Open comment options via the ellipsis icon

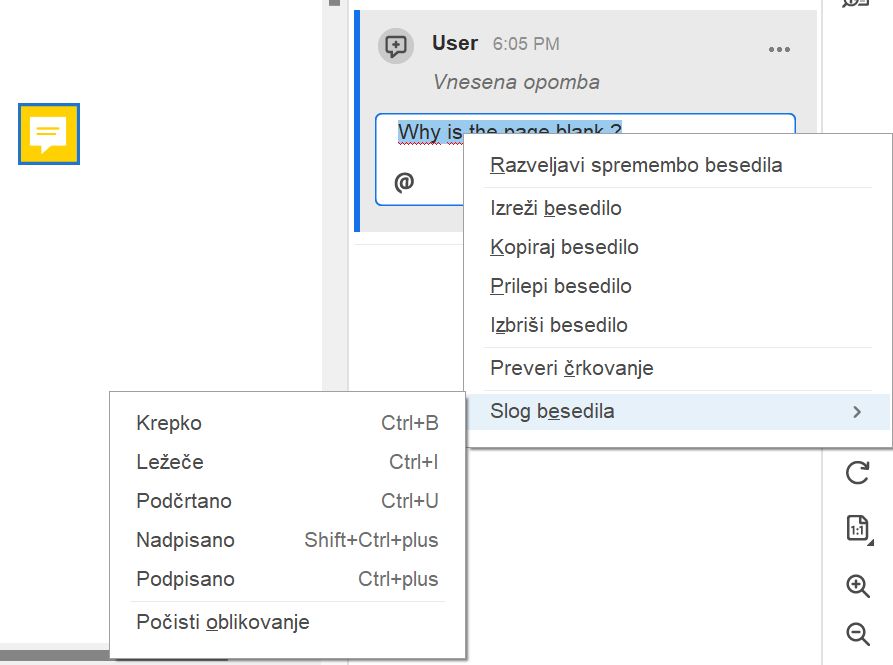778,47
